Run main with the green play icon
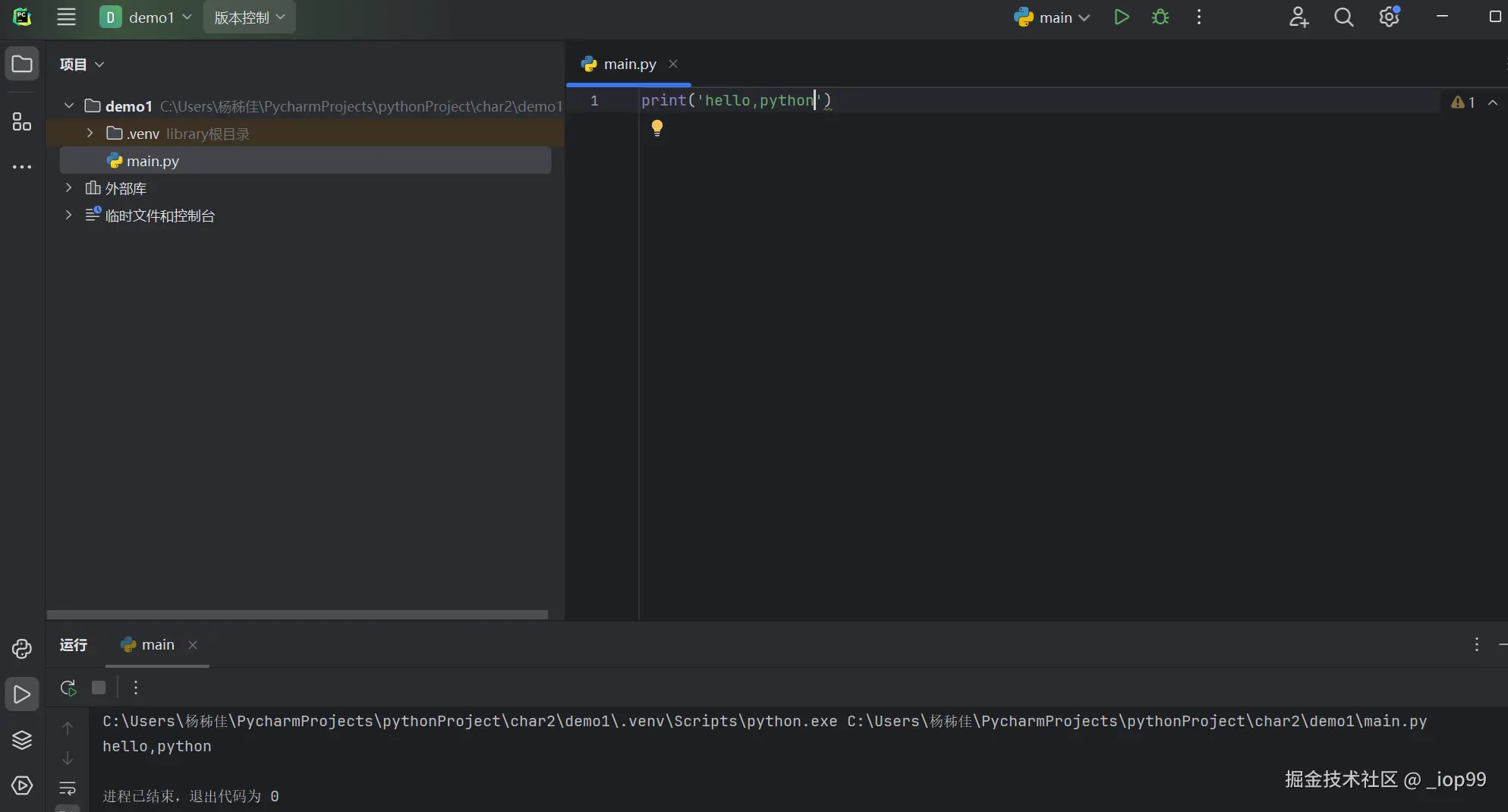Viewport: 1508px width, 812px height. click(1121, 17)
